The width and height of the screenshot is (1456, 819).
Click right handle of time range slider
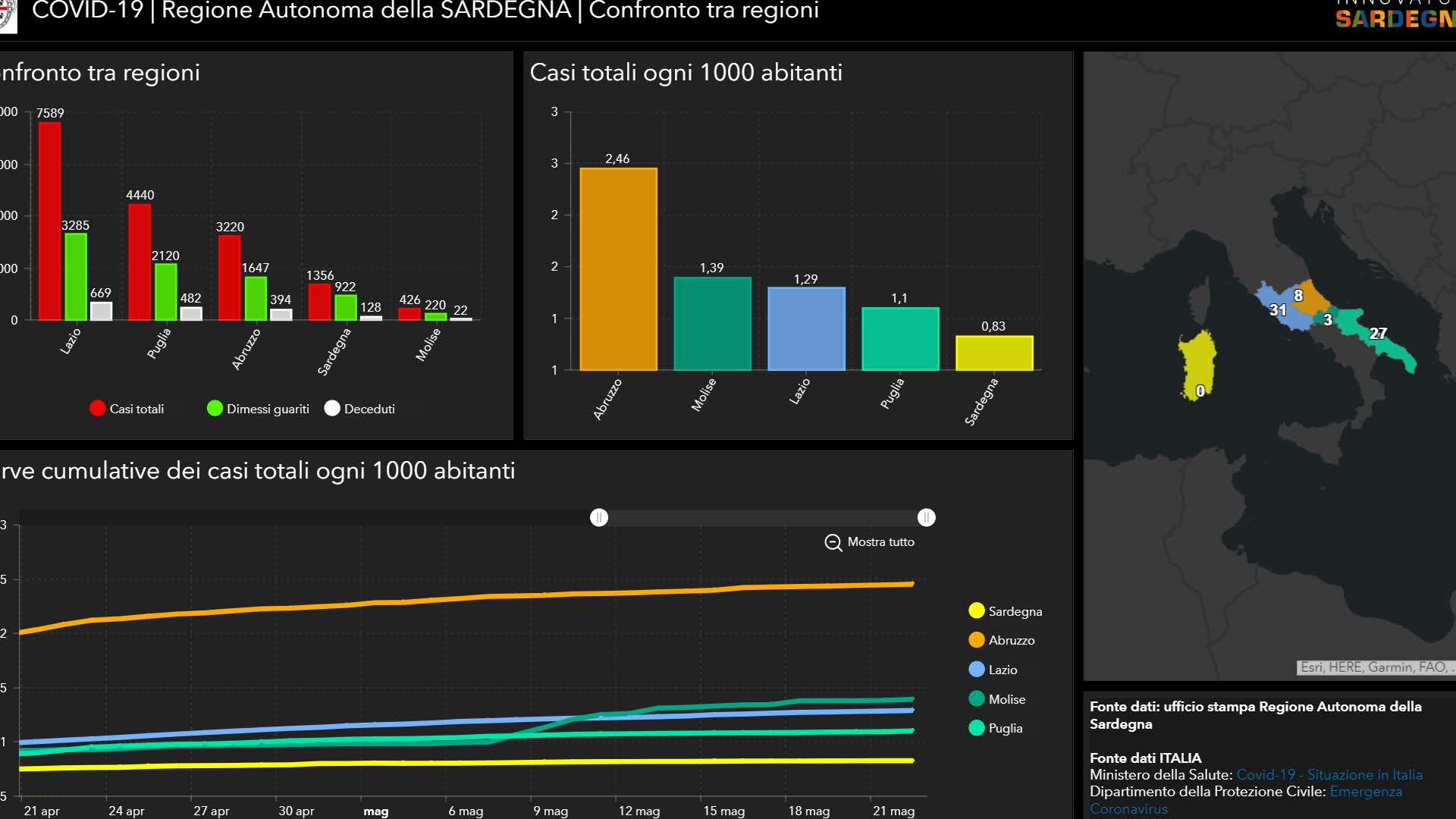coord(926,517)
